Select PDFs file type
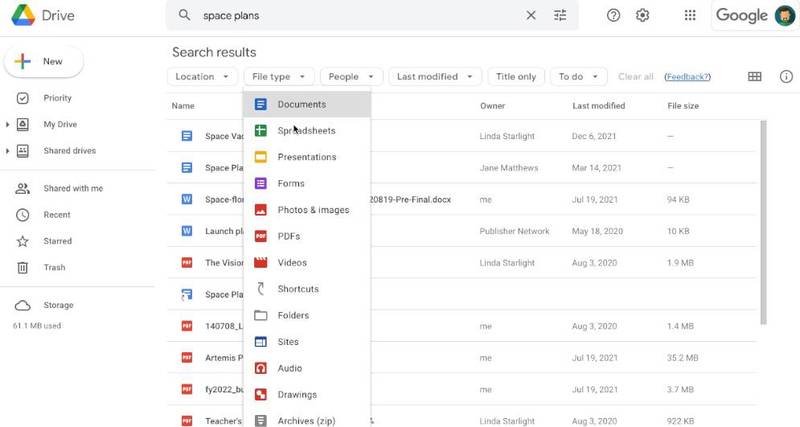 (x=307, y=236)
